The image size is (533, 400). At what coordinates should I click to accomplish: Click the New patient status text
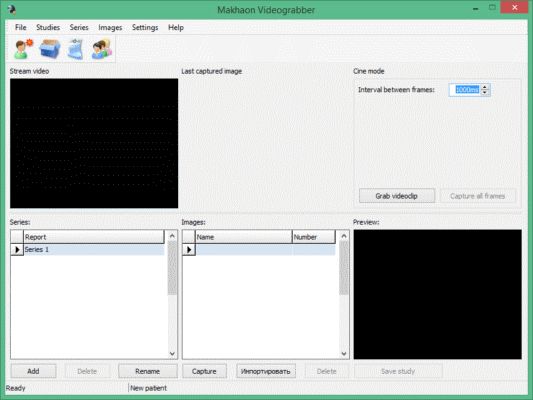click(x=149, y=388)
